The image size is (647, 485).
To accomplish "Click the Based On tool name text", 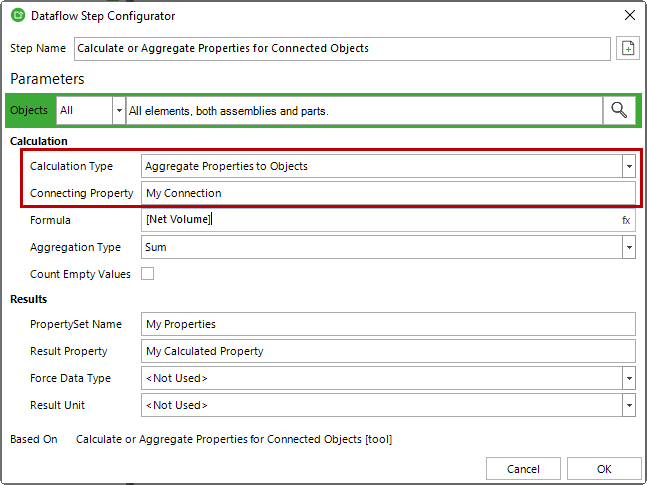I will coord(234,439).
